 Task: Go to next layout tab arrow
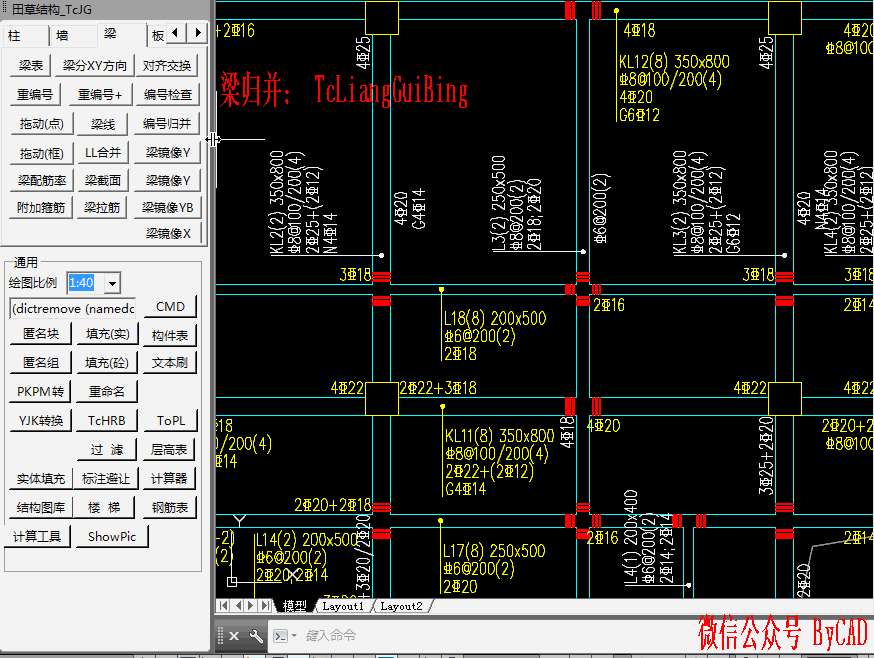(251, 606)
